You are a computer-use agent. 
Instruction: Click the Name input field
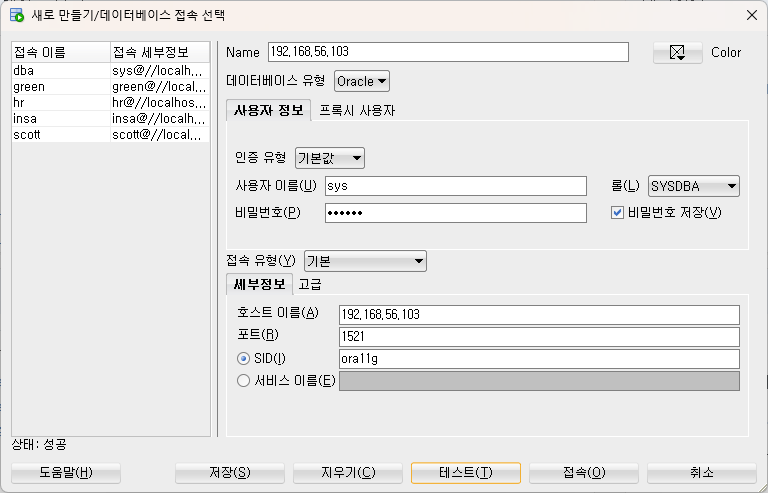tap(448, 52)
